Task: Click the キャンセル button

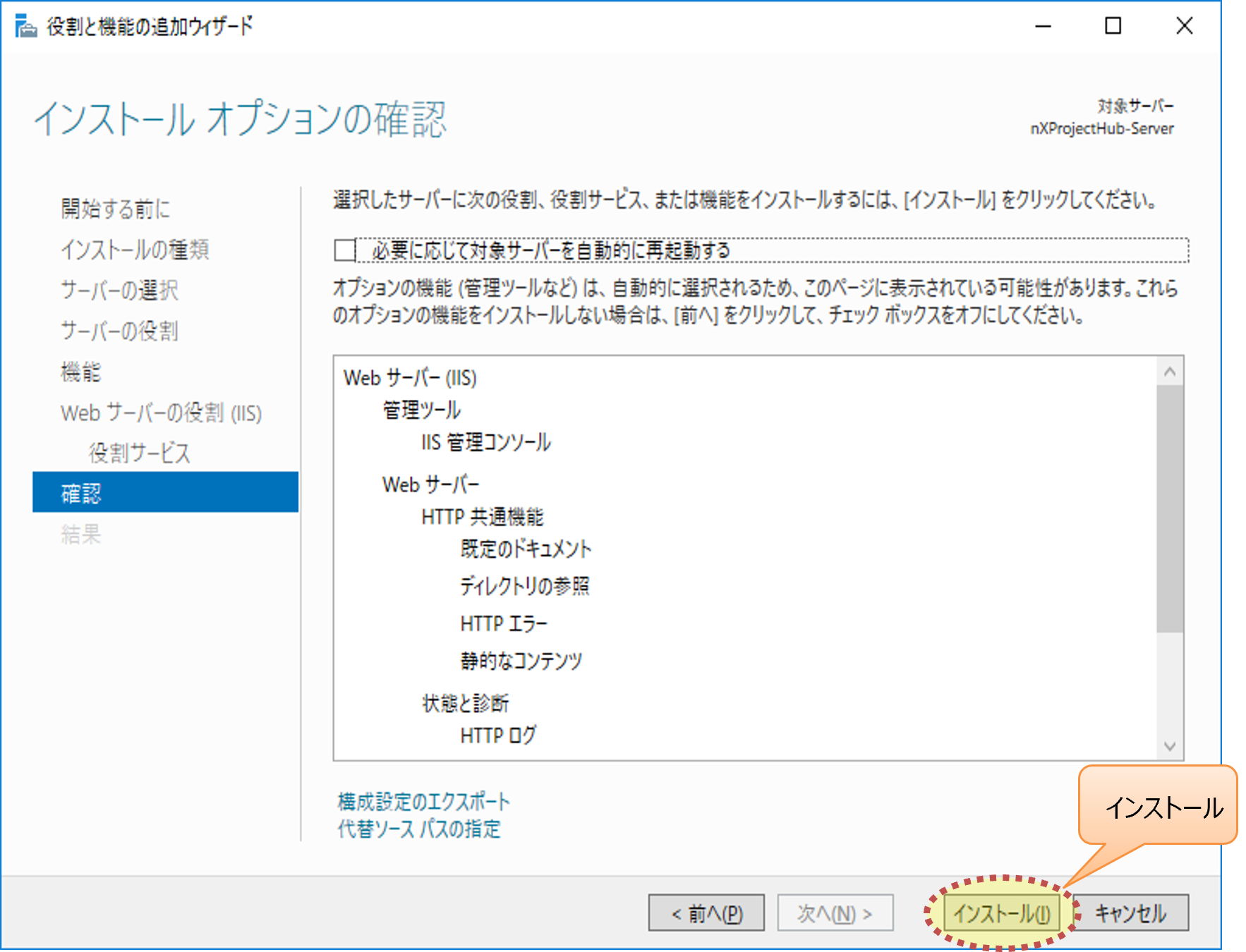Action: tap(1131, 913)
